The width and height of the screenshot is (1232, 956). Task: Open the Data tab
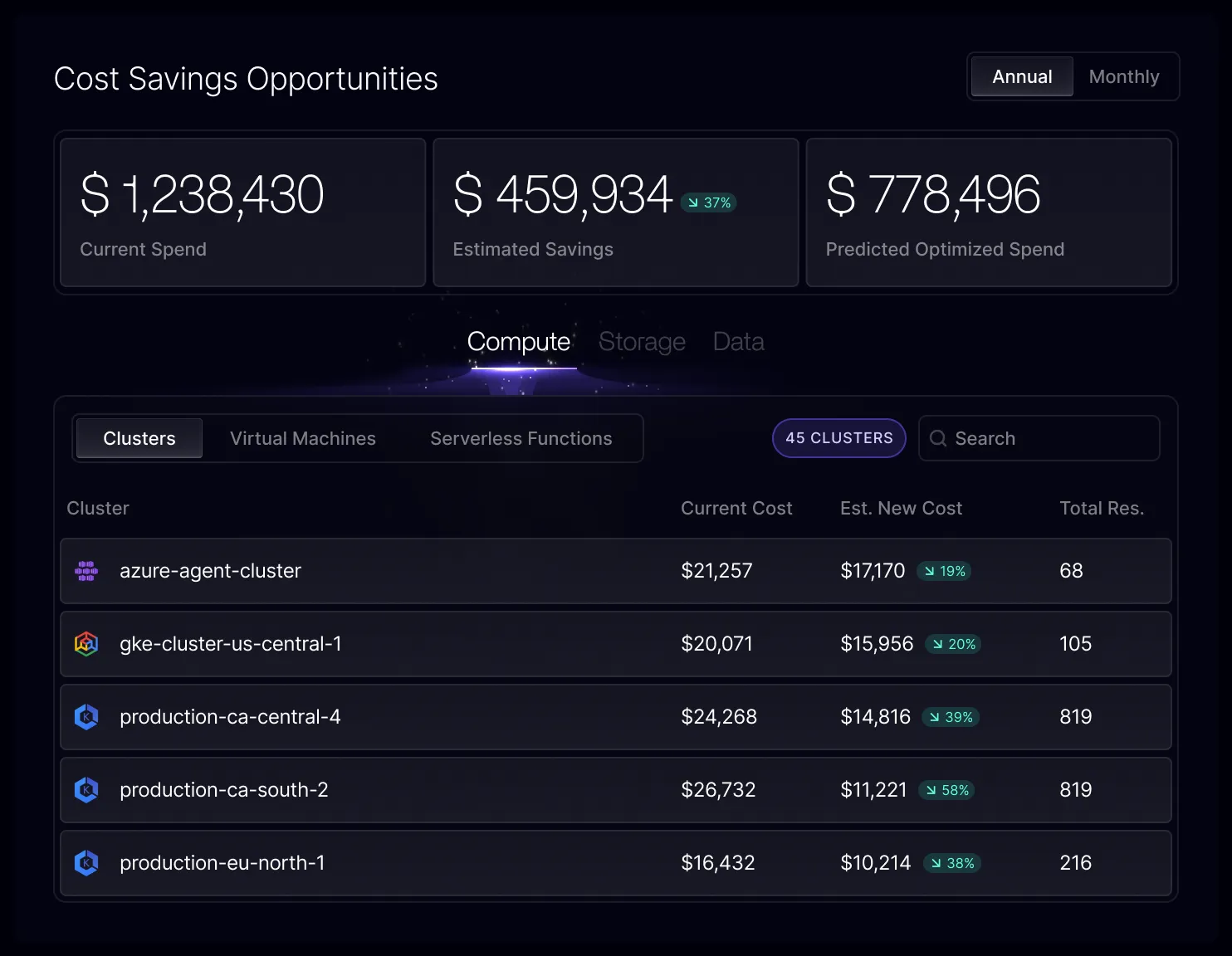(x=739, y=342)
